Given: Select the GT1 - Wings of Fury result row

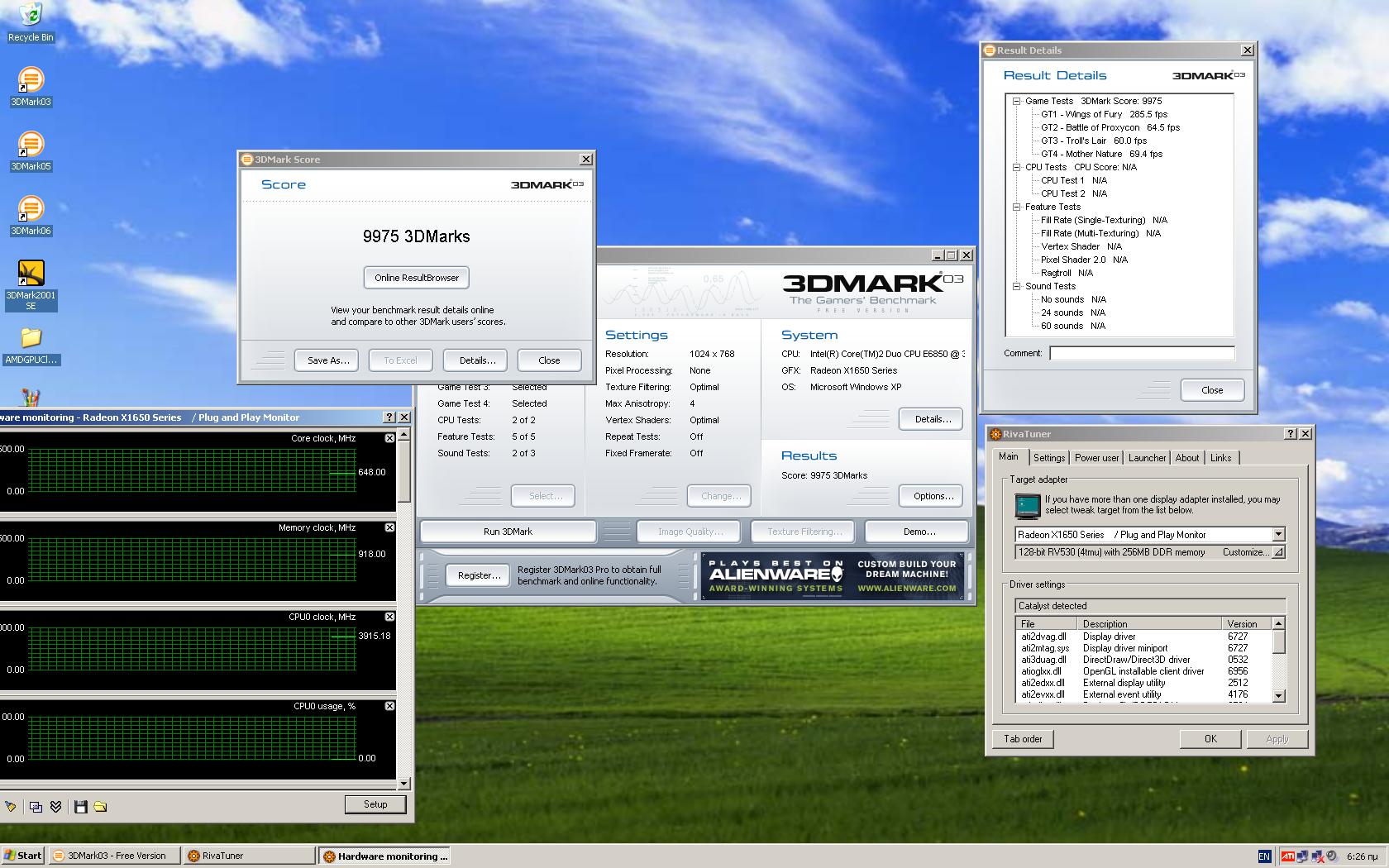Looking at the screenshot, I should (x=1104, y=114).
